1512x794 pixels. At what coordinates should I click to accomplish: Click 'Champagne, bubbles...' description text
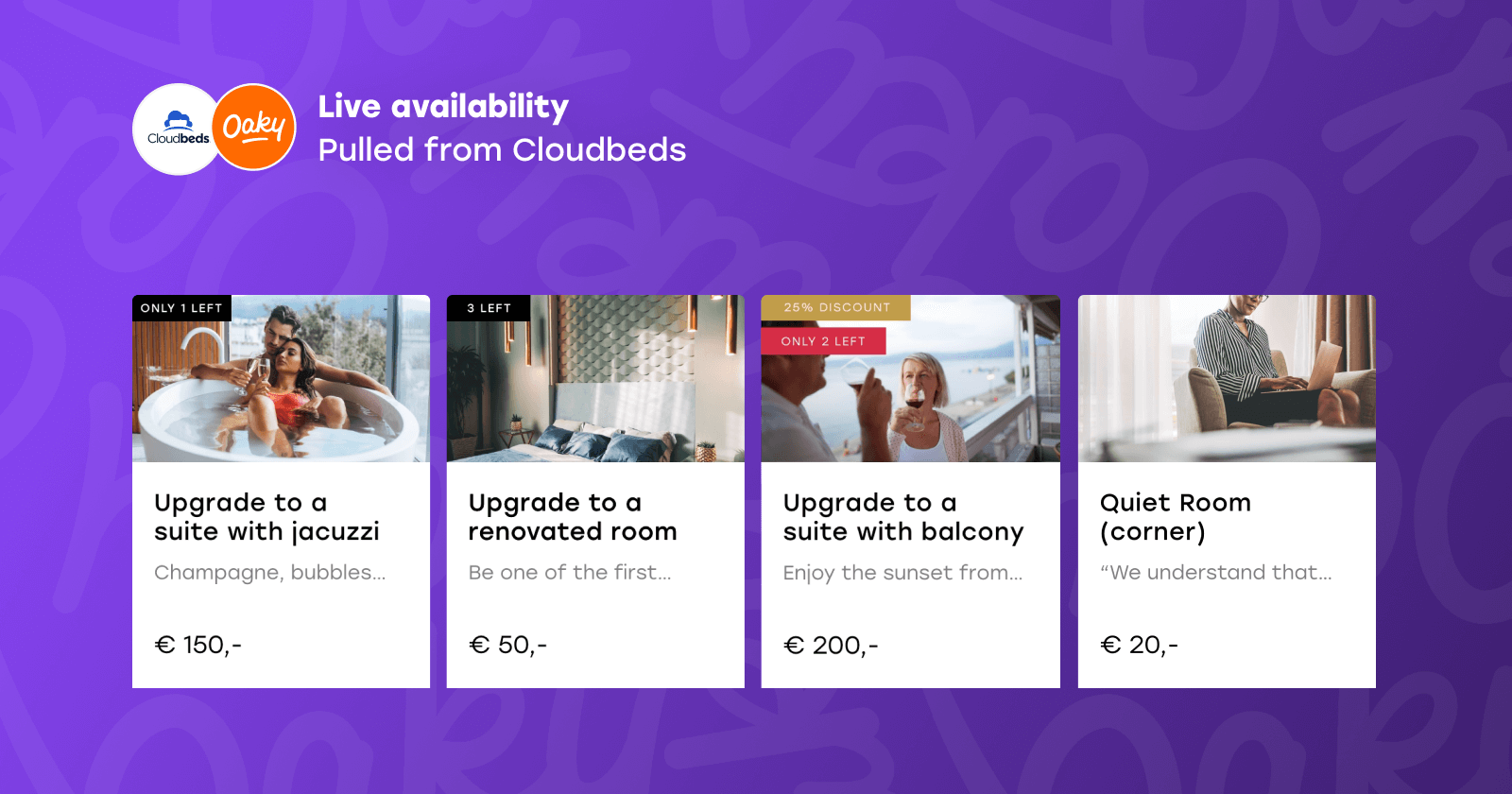tap(269, 573)
